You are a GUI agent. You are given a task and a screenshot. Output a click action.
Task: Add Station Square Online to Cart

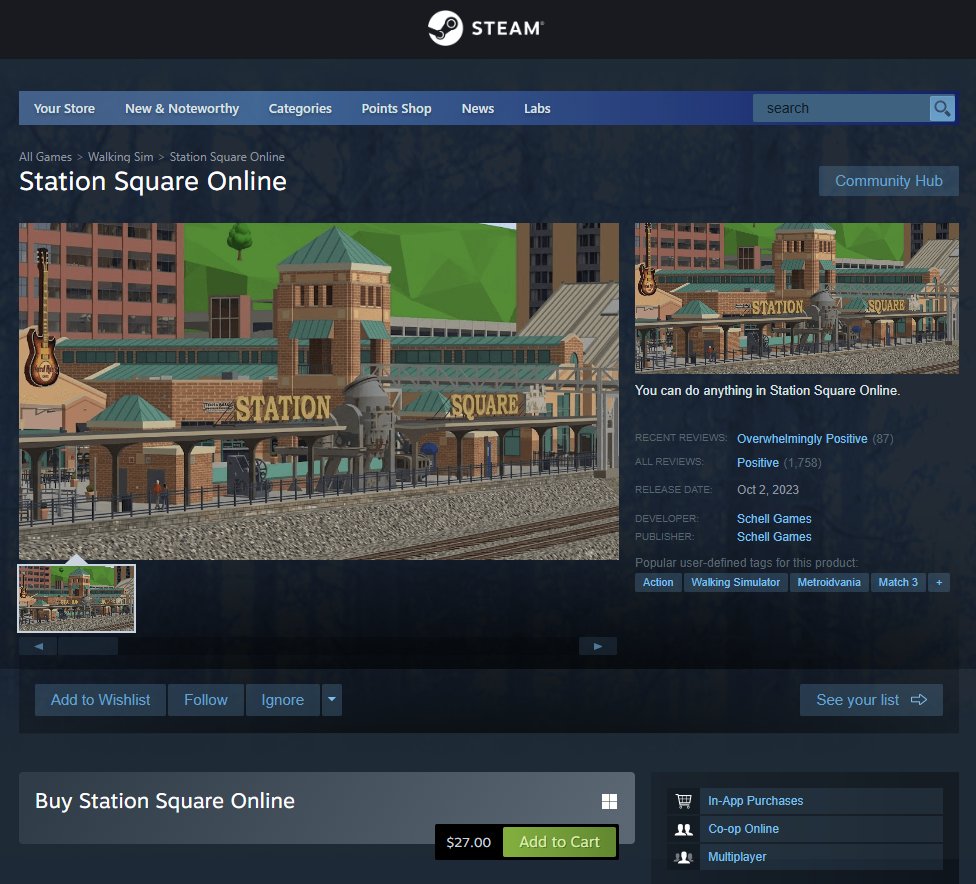[560, 842]
